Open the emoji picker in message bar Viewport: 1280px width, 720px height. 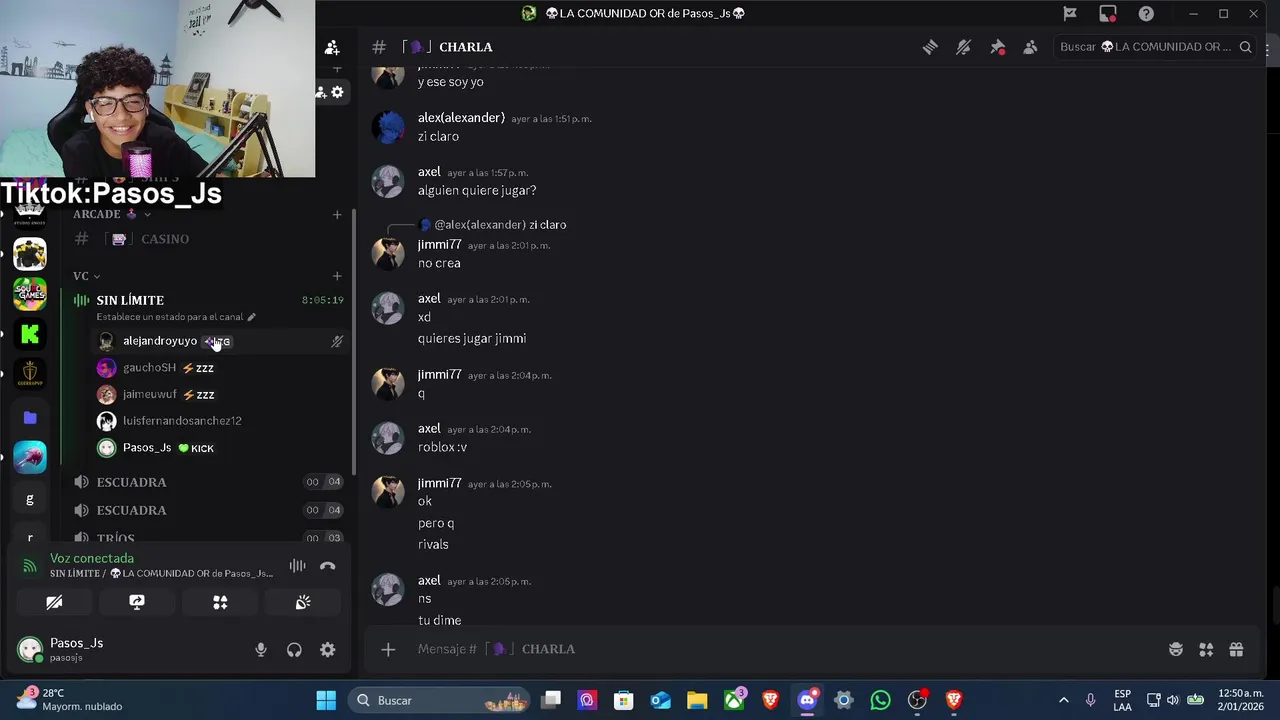(x=1176, y=649)
